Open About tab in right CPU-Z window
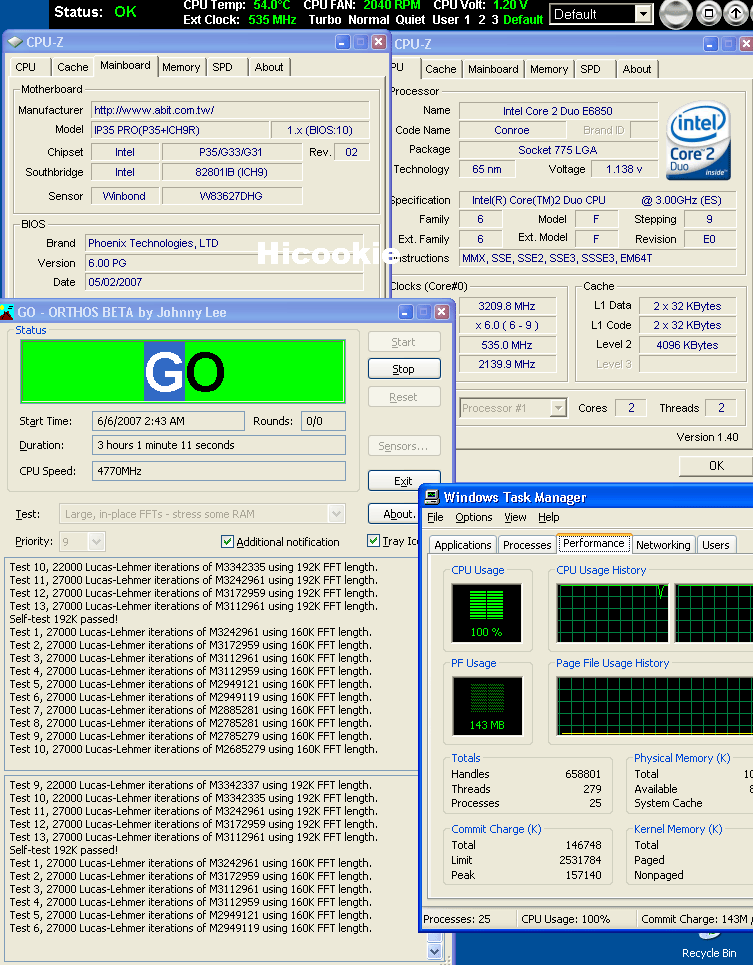 click(637, 70)
